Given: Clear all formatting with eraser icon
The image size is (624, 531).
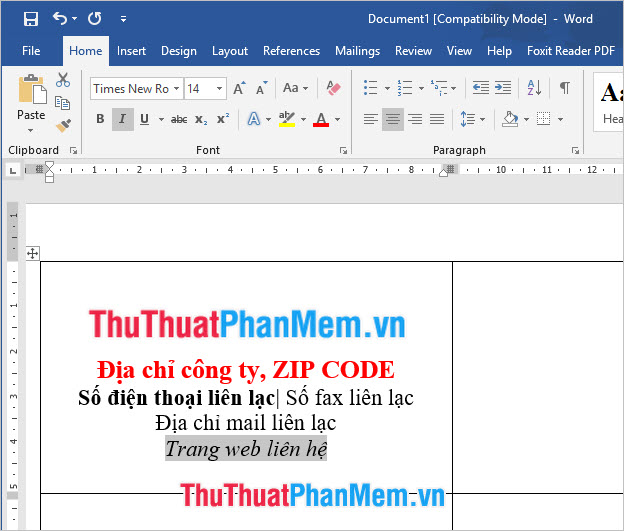Looking at the screenshot, I should tap(333, 88).
